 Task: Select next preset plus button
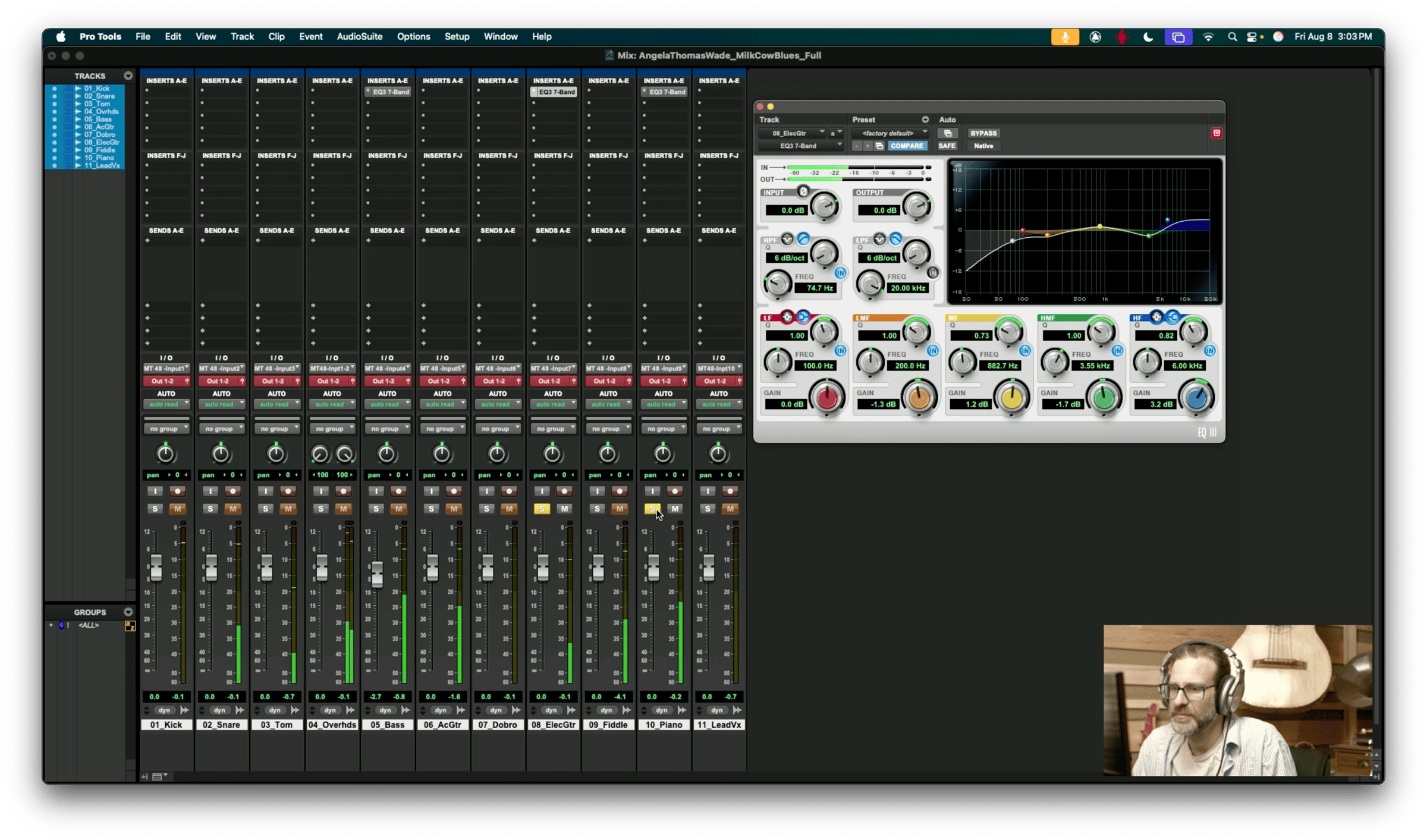(867, 146)
